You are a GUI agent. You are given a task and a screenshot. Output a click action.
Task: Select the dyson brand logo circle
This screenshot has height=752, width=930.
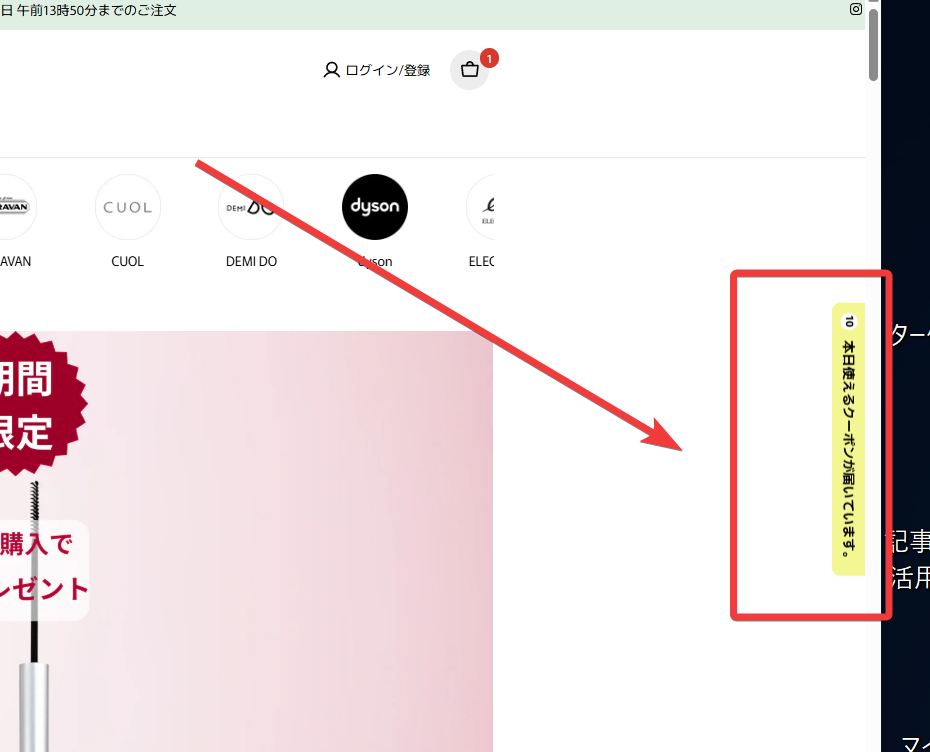375,207
